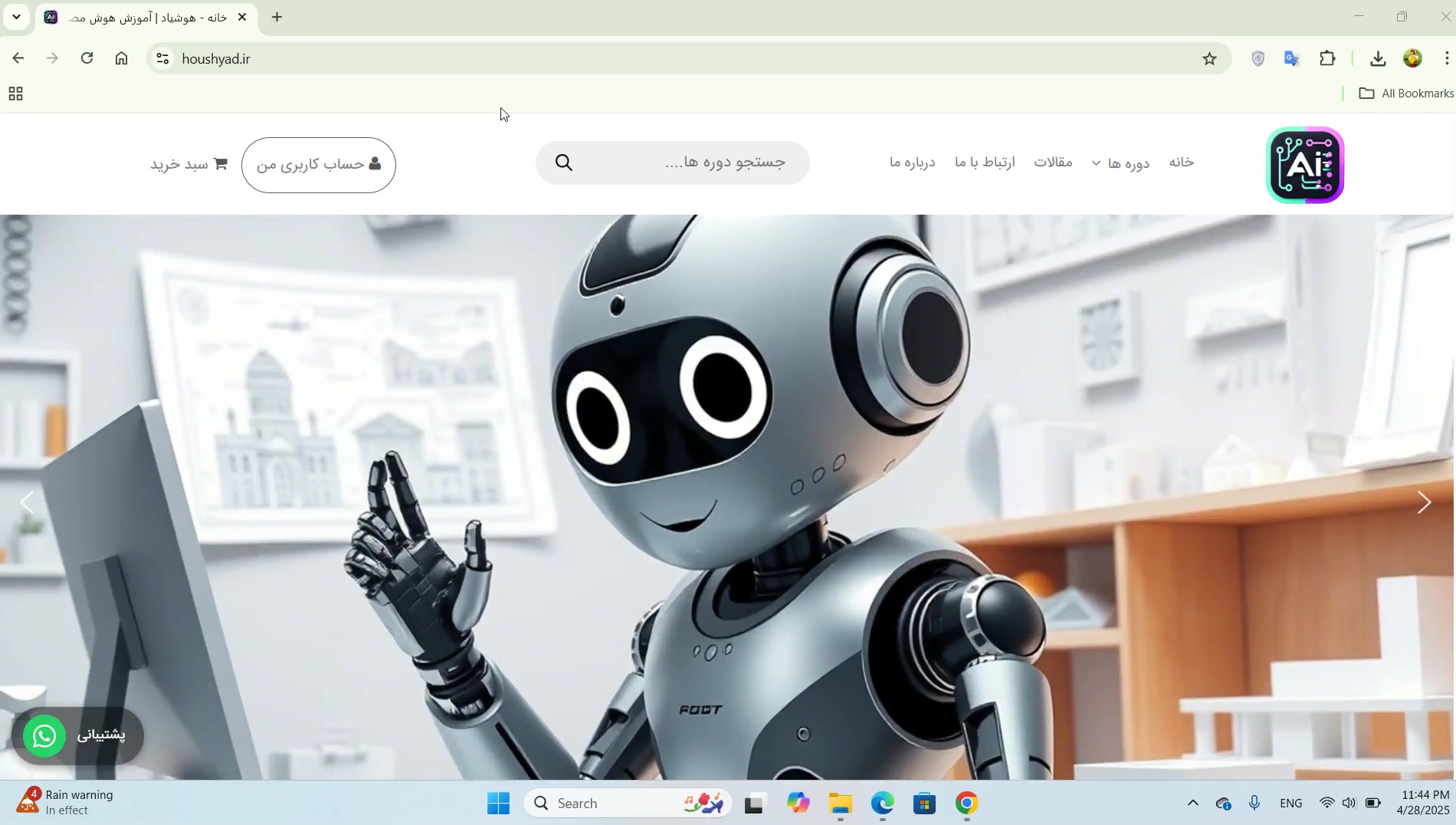Close the هوشیاد tab
This screenshot has height=825, width=1456.
pyautogui.click(x=242, y=17)
